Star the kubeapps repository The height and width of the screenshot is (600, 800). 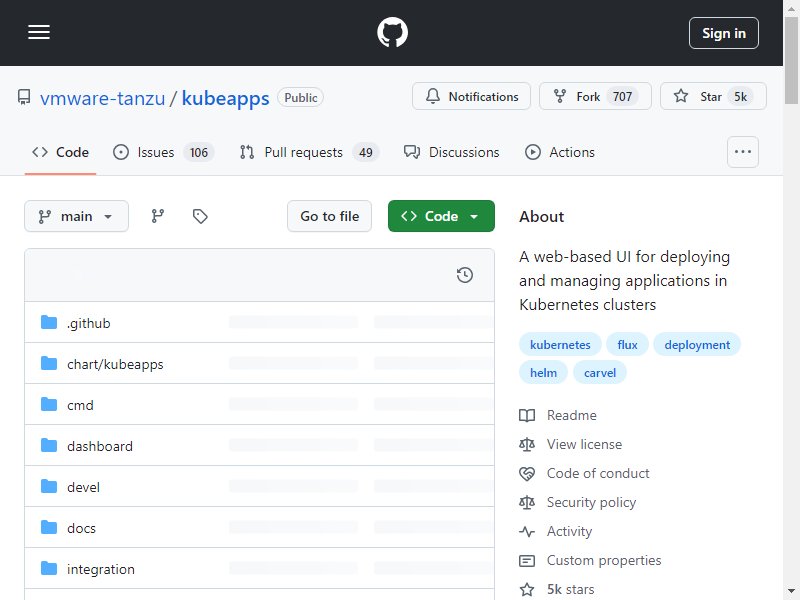point(713,96)
